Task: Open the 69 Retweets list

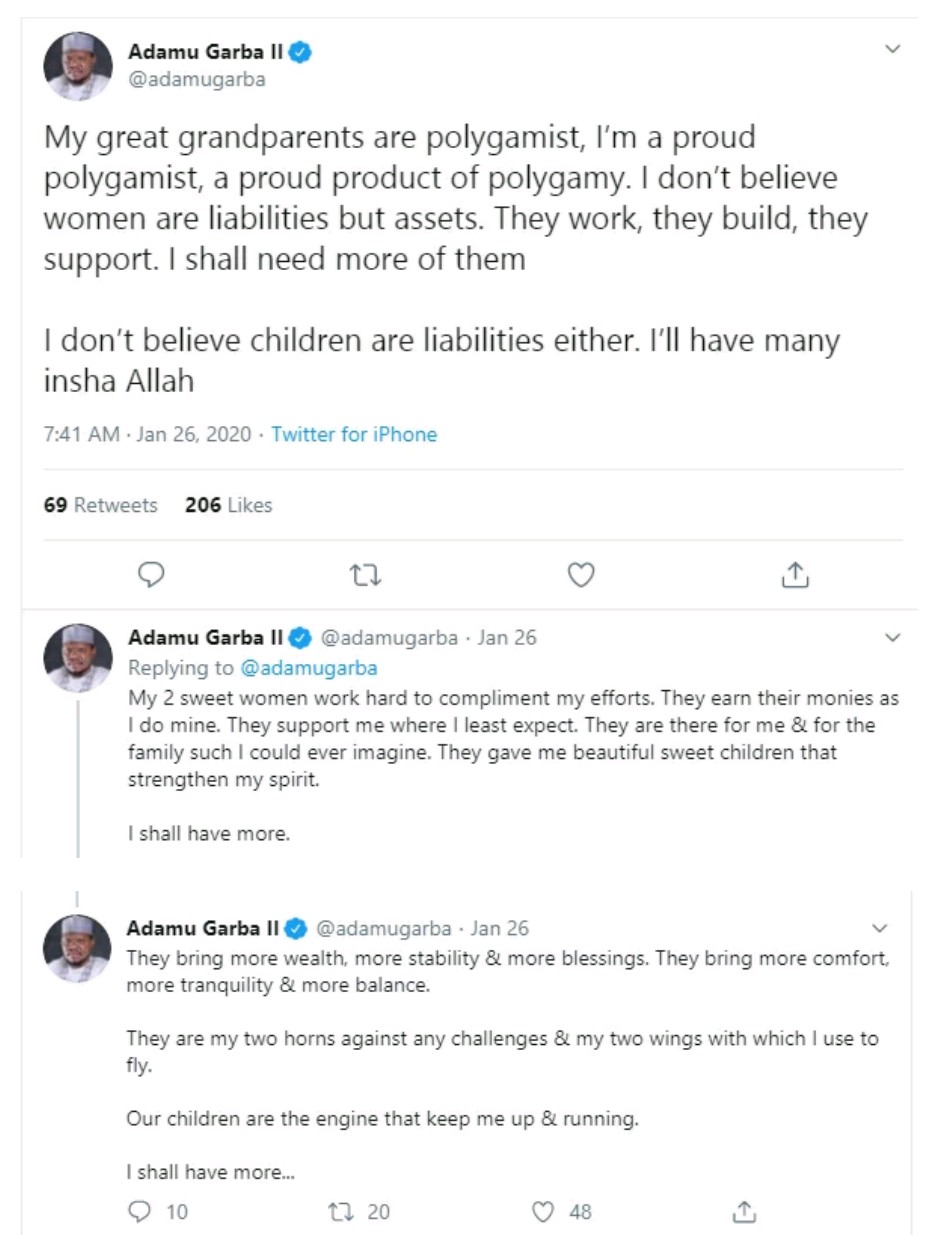Action: (x=100, y=505)
